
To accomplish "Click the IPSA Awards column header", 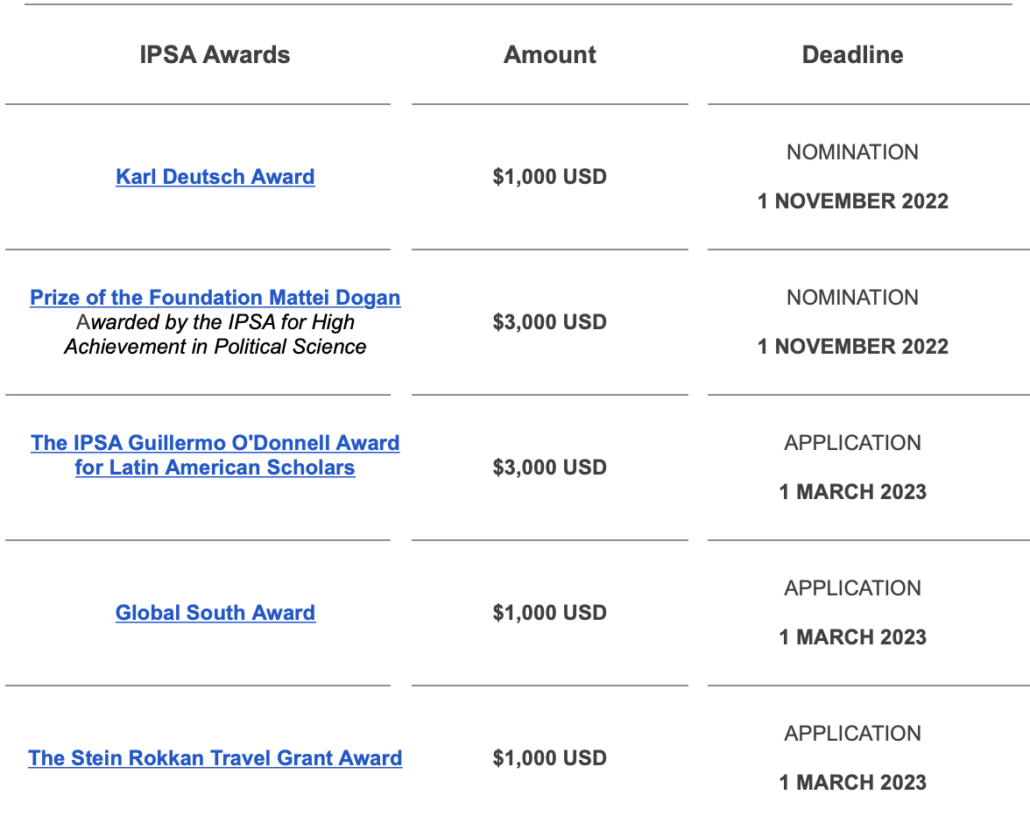I will coord(215,55).
